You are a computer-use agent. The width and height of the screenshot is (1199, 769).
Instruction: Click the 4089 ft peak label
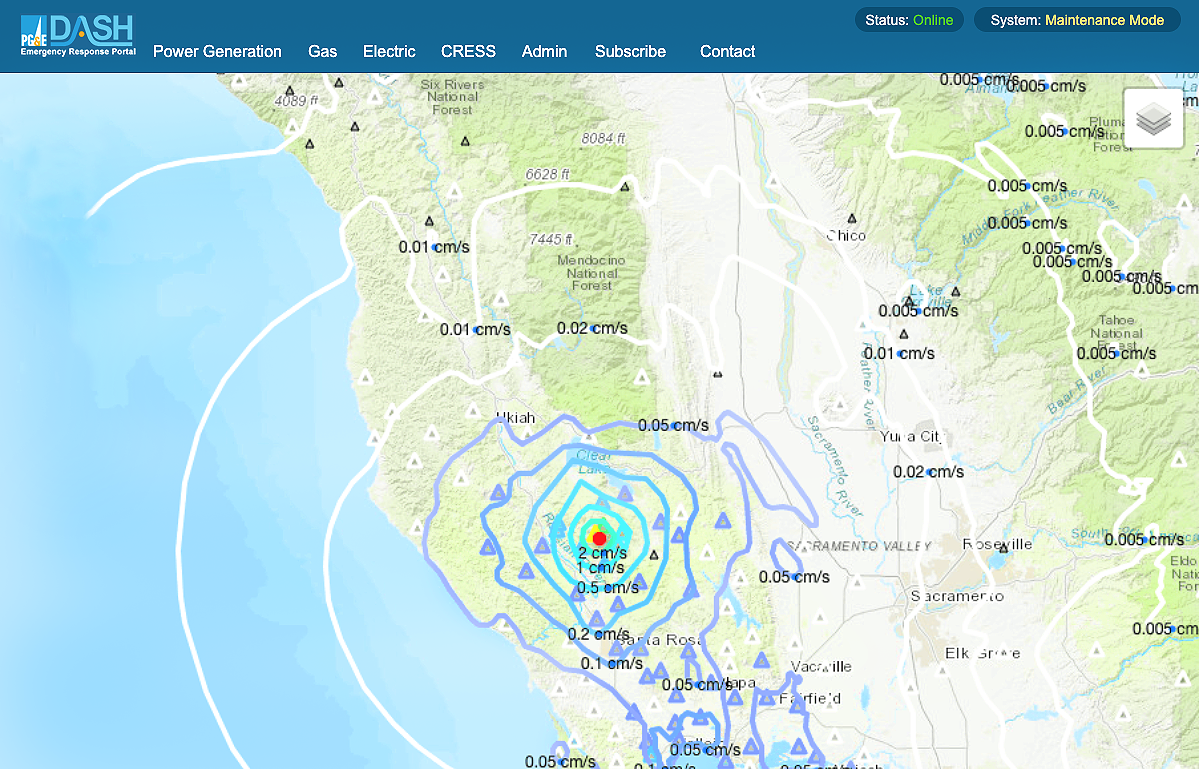pos(296,100)
